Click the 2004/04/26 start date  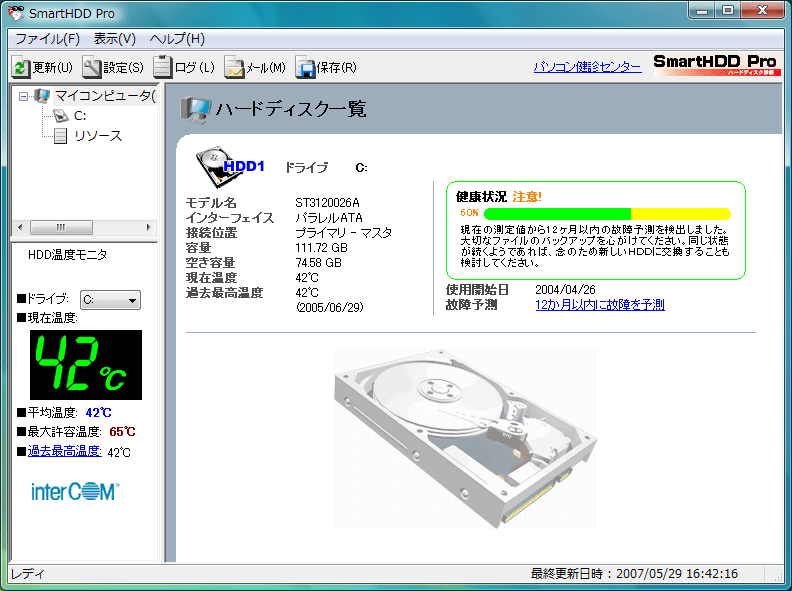565,290
